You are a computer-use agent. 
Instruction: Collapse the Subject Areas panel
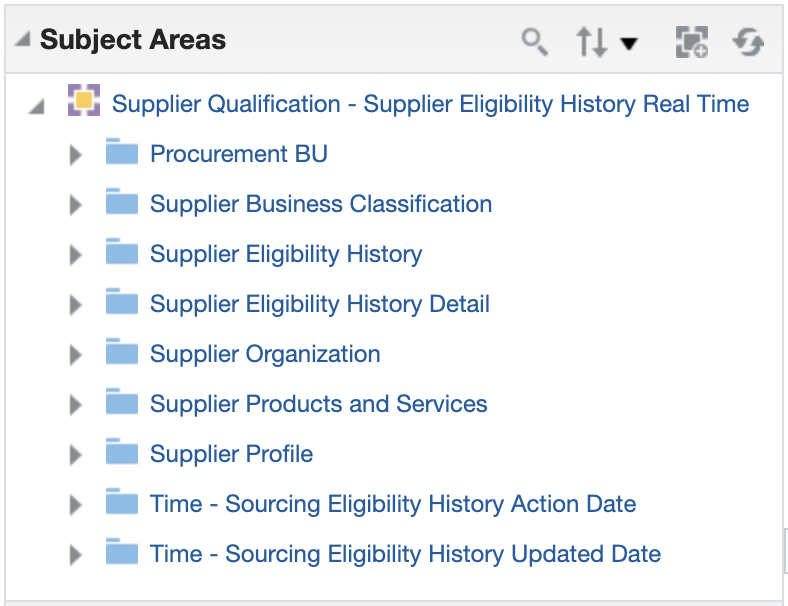(22, 41)
